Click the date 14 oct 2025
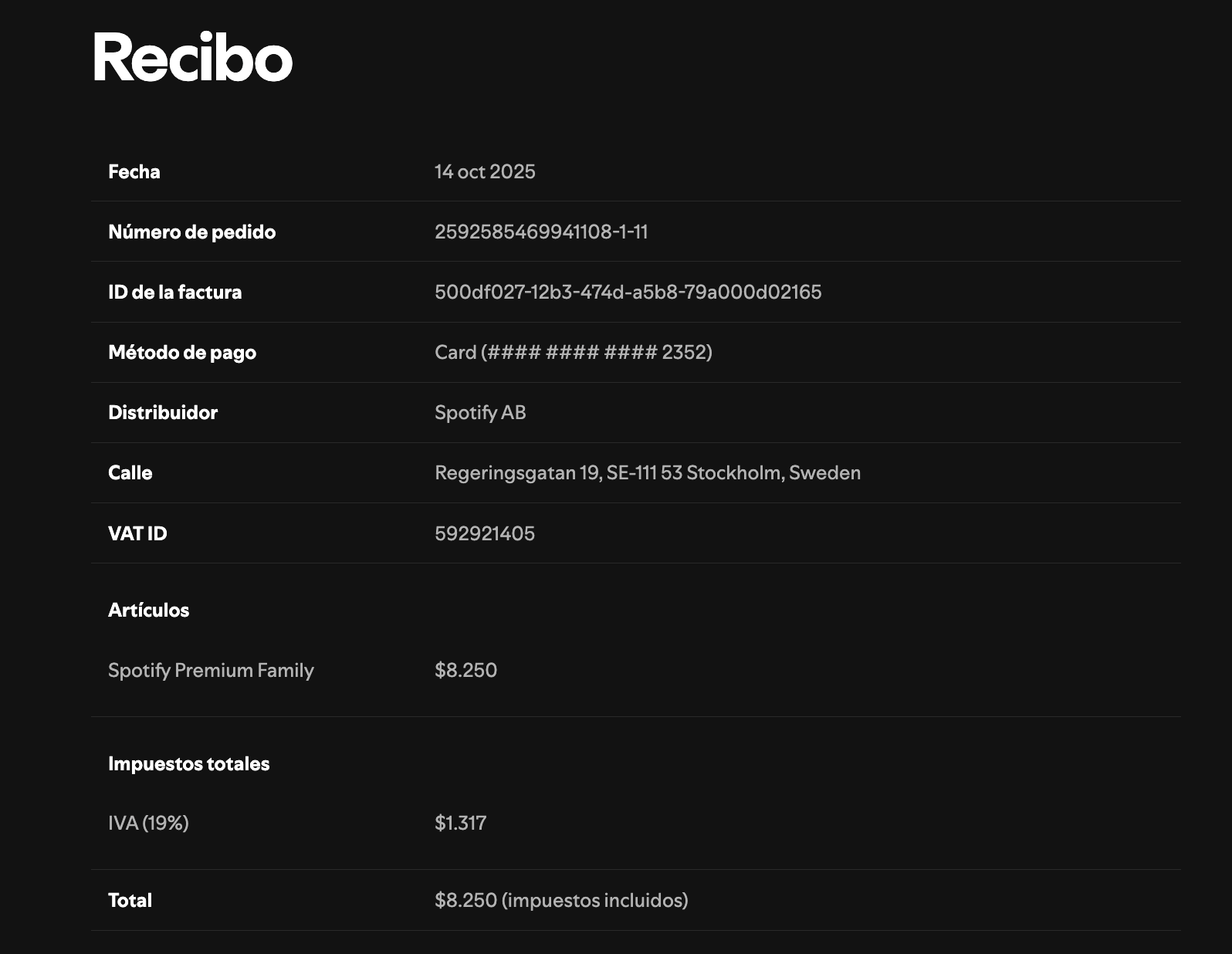1232x954 pixels. point(485,171)
